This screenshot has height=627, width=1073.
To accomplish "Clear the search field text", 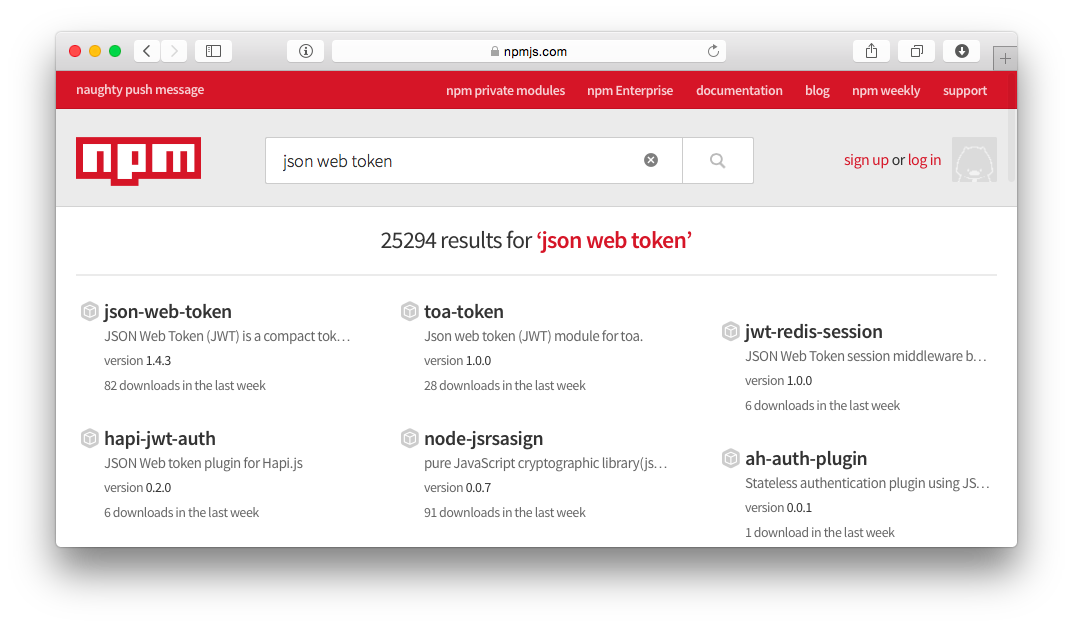I will coord(651,160).
